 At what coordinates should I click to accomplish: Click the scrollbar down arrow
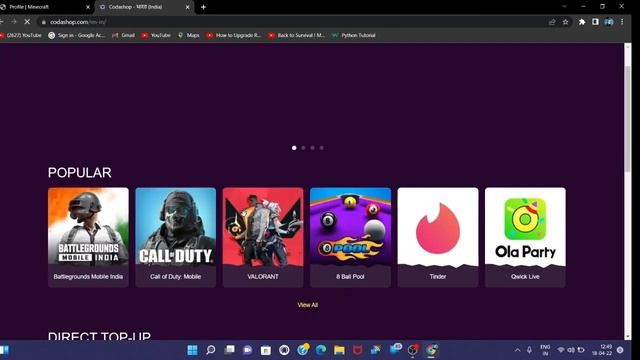628,336
